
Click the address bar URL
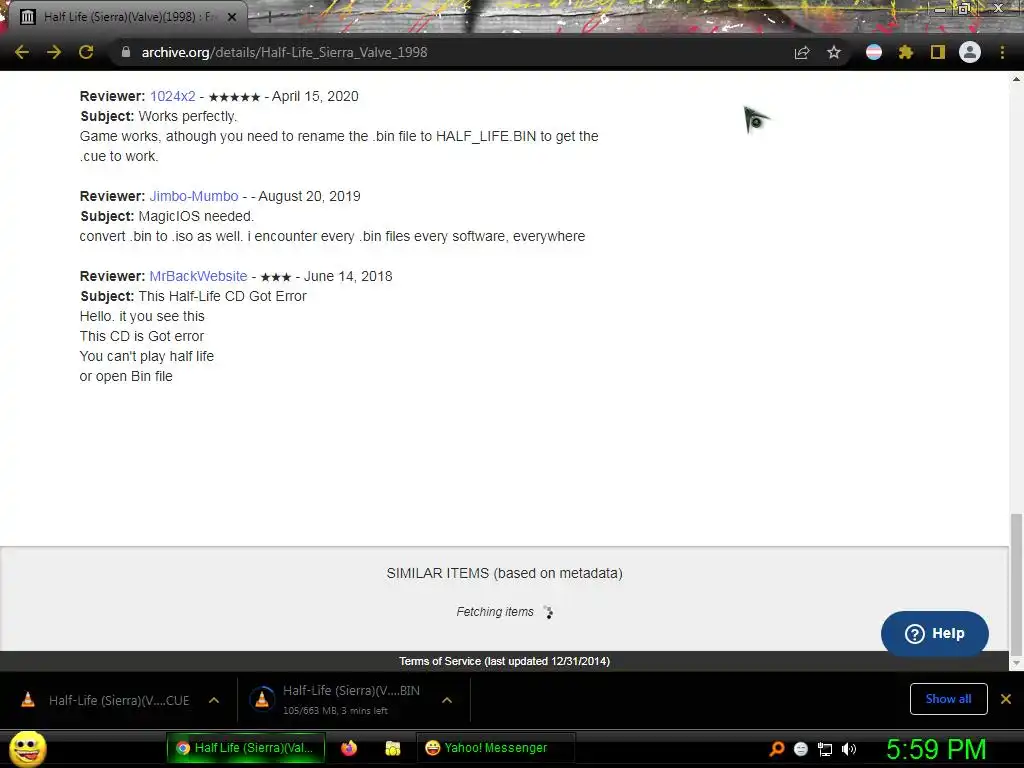[284, 52]
